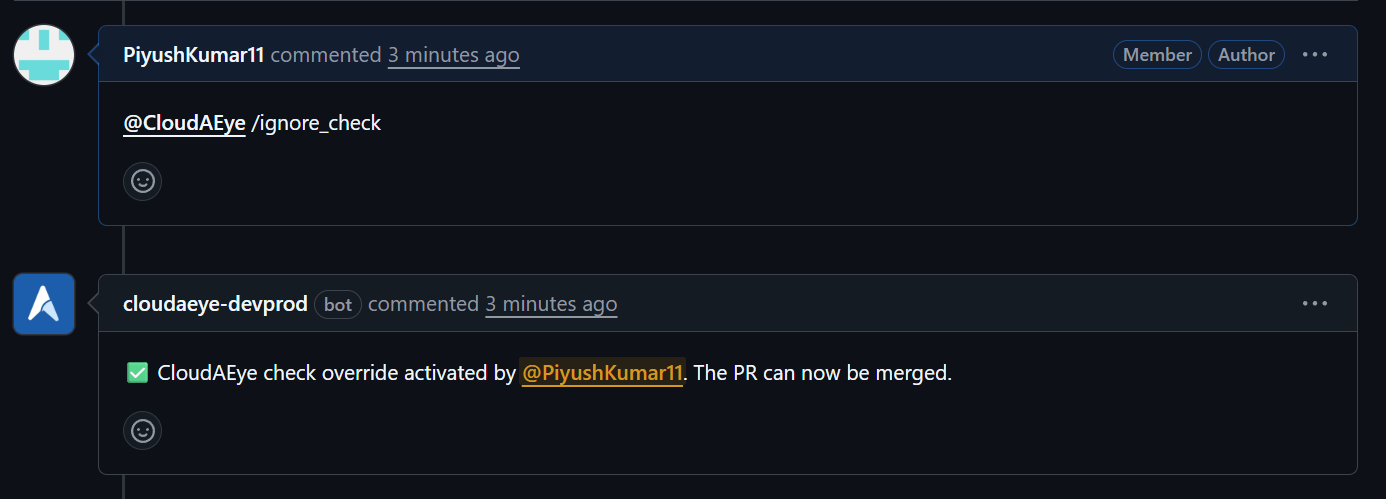
Task: Click the timestamp on PiyushKumar11's comment
Action: pyautogui.click(x=453, y=55)
